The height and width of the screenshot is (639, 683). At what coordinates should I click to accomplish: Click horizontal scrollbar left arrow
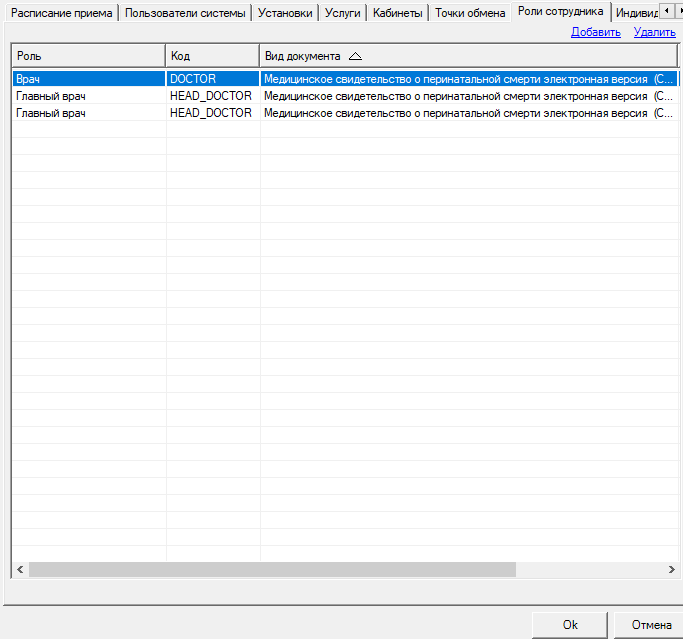pyautogui.click(x=20, y=569)
